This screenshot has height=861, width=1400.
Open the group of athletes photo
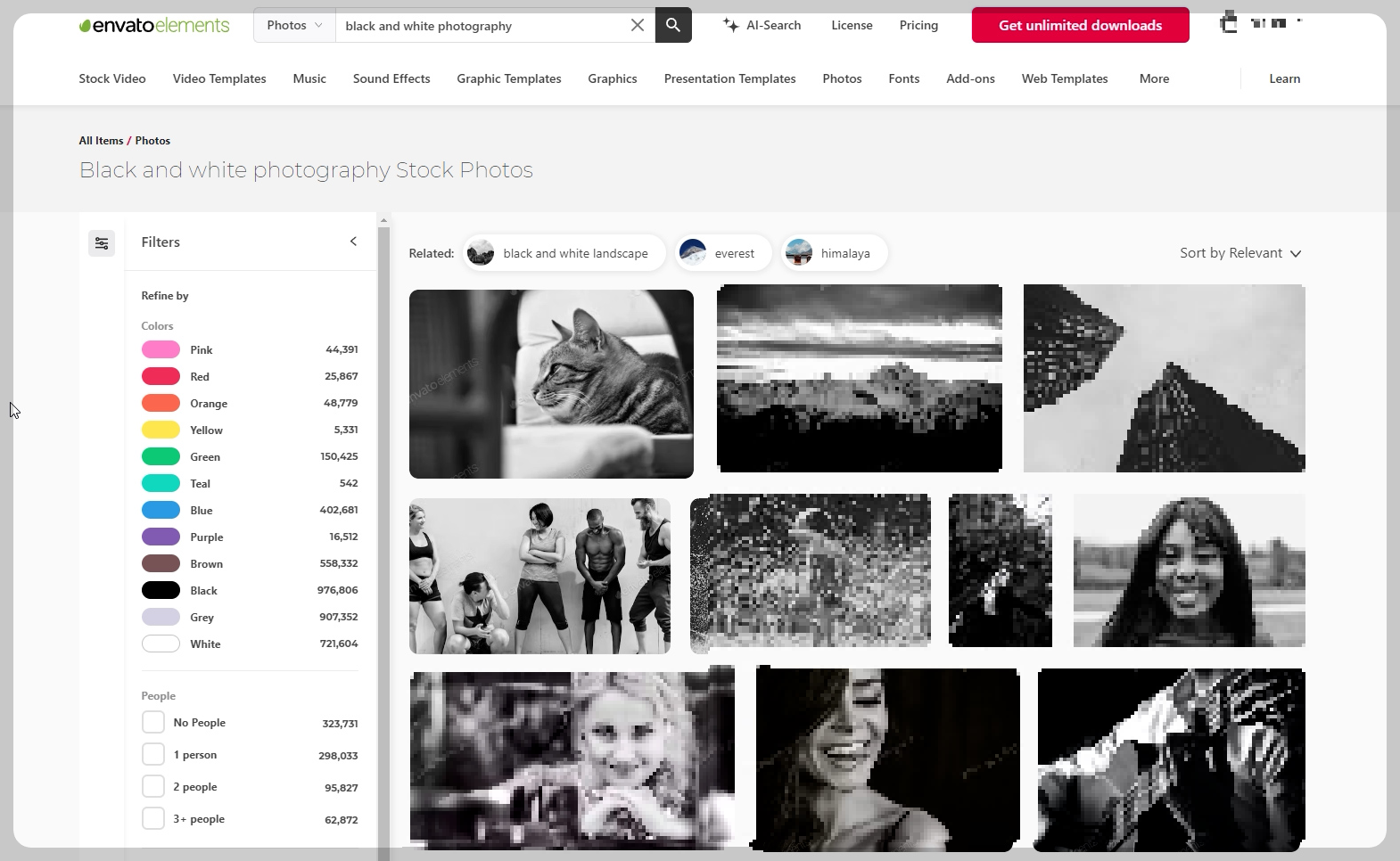(x=539, y=576)
